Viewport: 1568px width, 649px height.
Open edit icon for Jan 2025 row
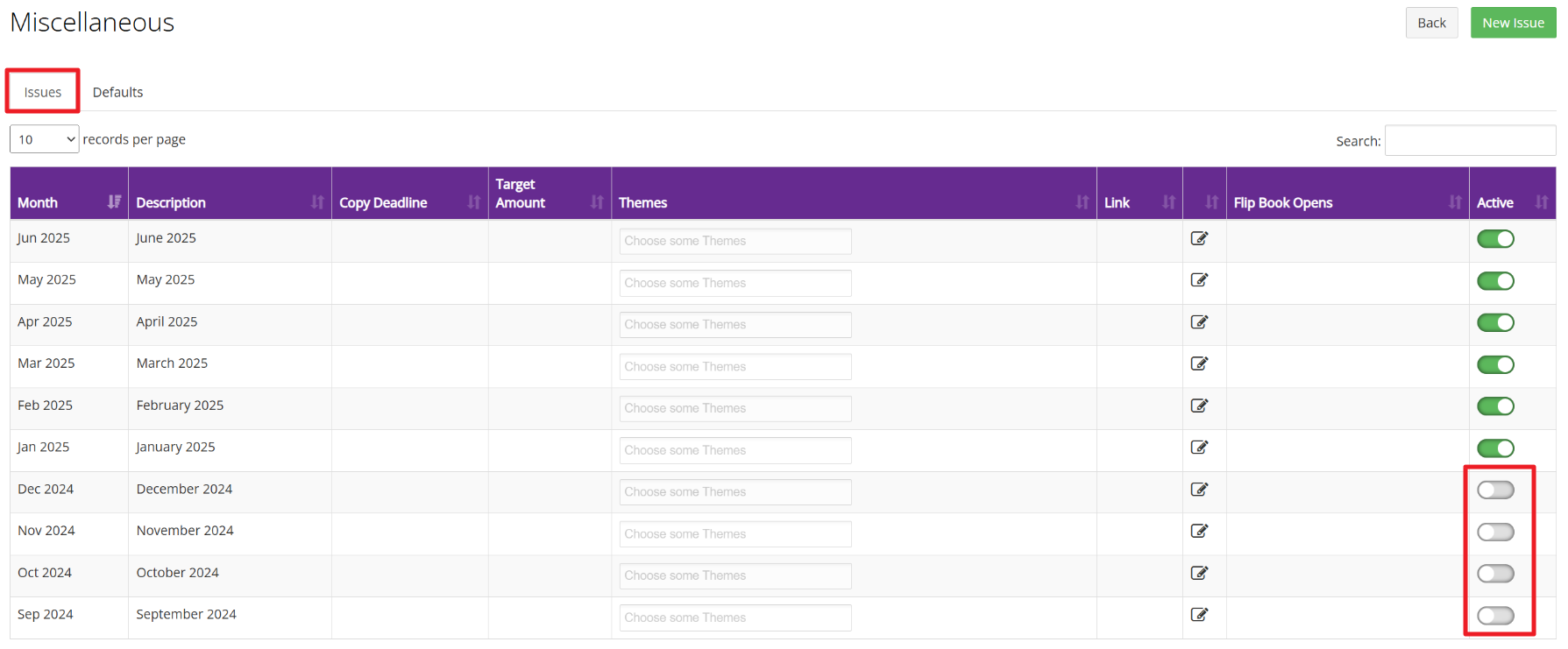(1199, 448)
